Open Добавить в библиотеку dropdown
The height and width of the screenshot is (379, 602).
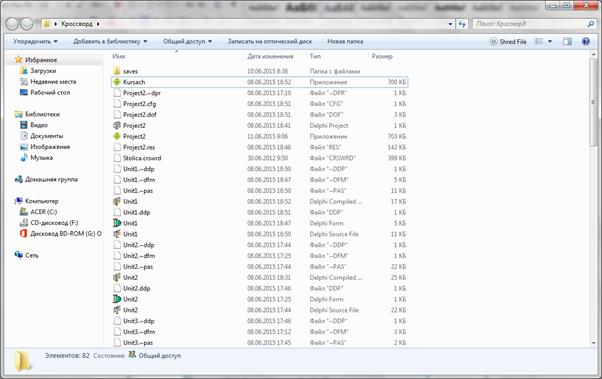[x=110, y=41]
